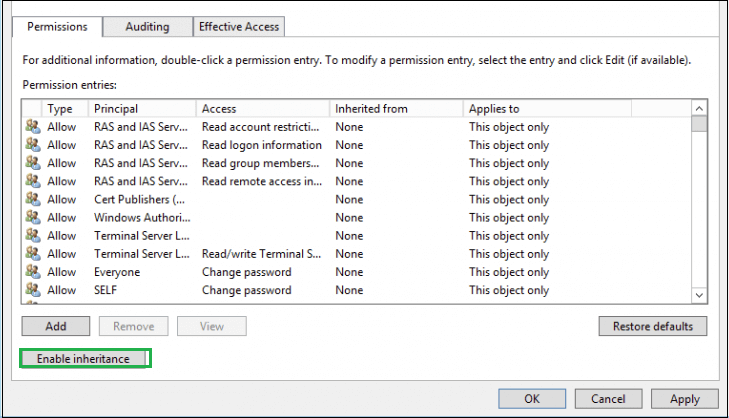This screenshot has width=729, height=418.
Task: Click Enable inheritance button
Action: tap(84, 358)
